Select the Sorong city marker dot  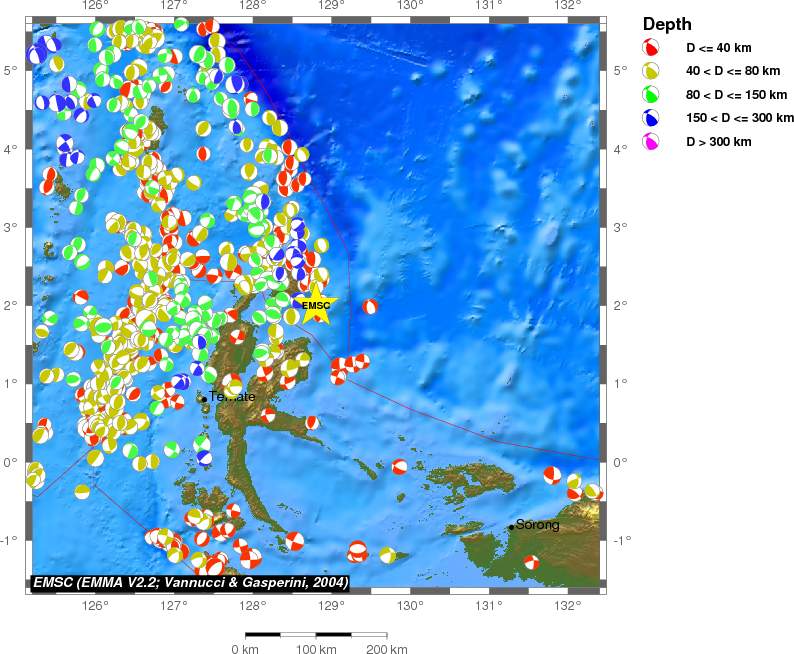[x=511, y=527]
